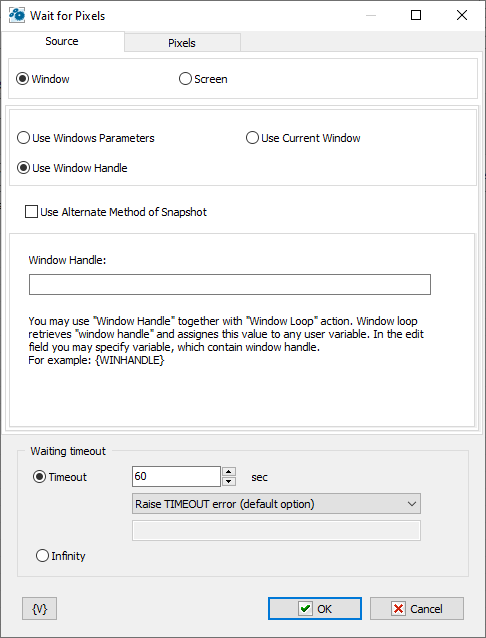Image resolution: width=486 pixels, height=638 pixels.
Task: Click the red X icon on Cancel
Action: [398, 609]
